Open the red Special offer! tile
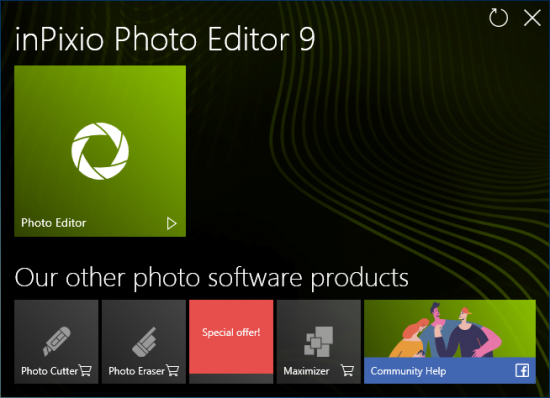The width and height of the screenshot is (550, 398). tap(231, 337)
